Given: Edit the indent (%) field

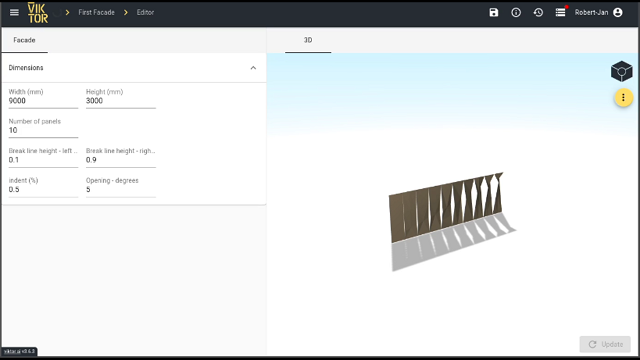Looking at the screenshot, I should 43,189.
